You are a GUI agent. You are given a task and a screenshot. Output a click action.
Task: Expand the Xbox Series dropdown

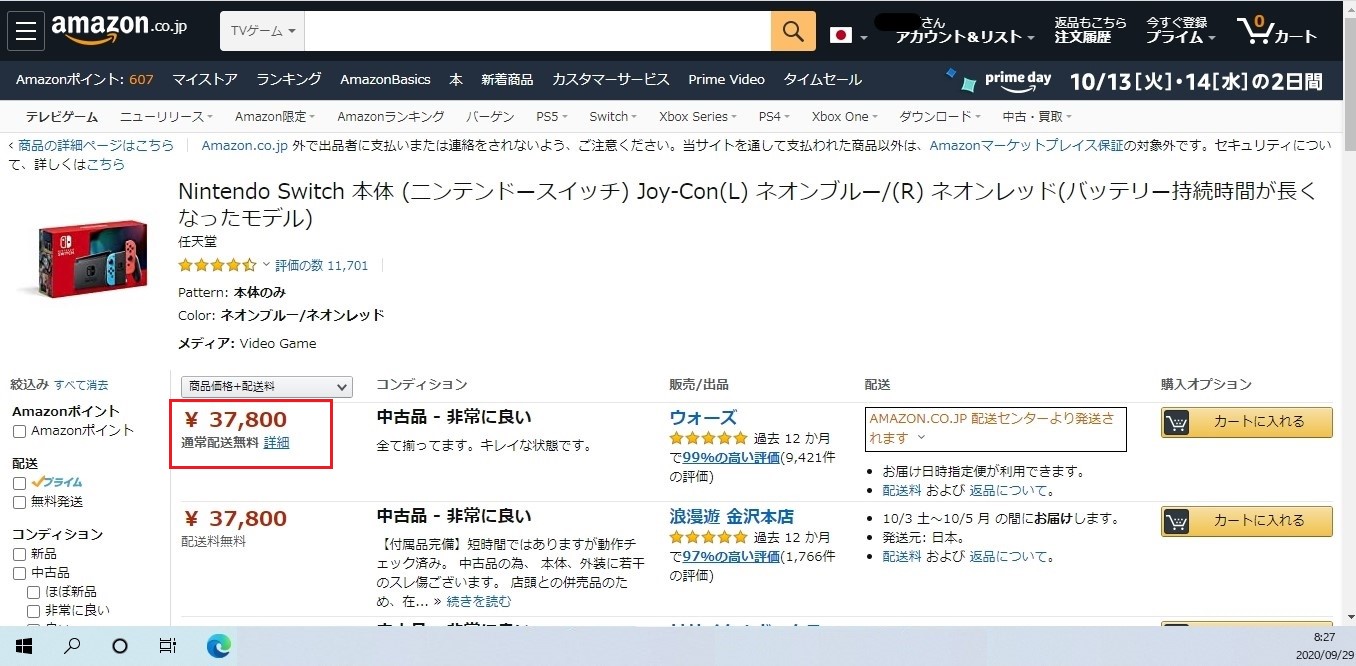(x=700, y=117)
